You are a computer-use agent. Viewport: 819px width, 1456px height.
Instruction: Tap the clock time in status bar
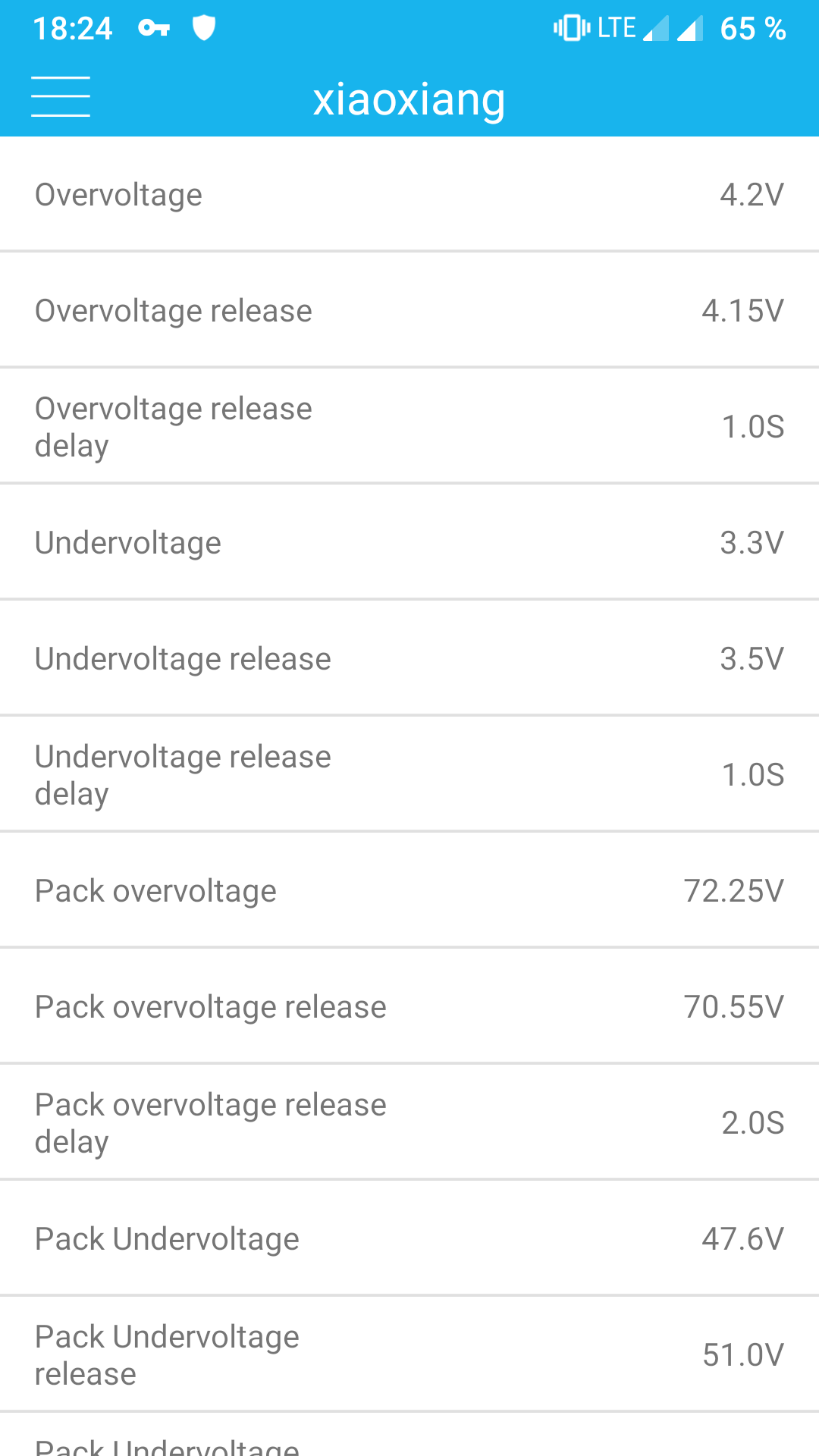click(x=73, y=29)
